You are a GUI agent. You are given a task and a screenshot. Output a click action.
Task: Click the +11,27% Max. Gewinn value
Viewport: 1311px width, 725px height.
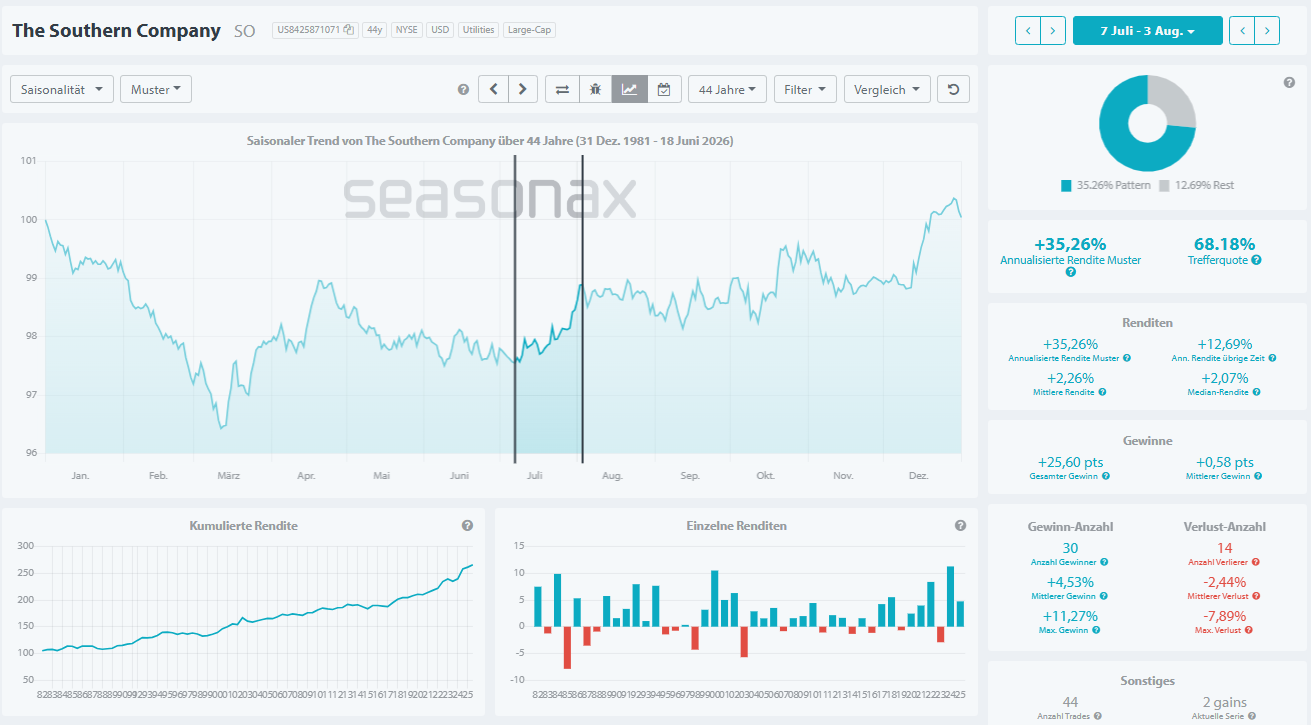click(1070, 616)
